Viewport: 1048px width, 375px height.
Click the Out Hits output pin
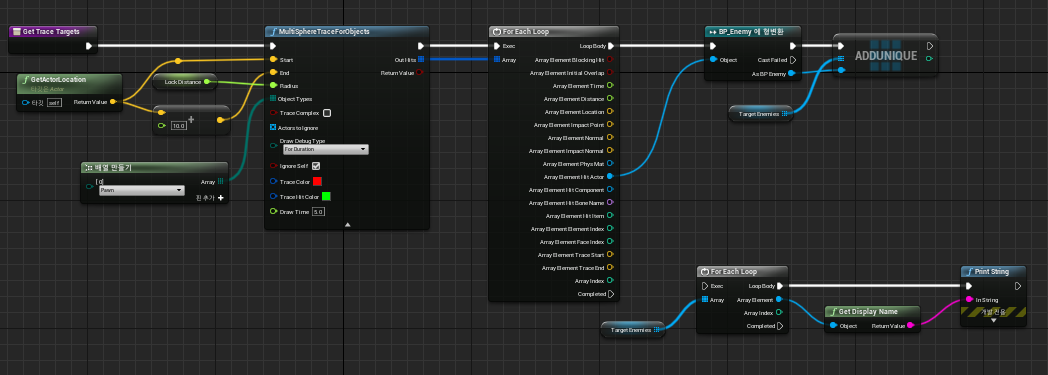point(420,59)
